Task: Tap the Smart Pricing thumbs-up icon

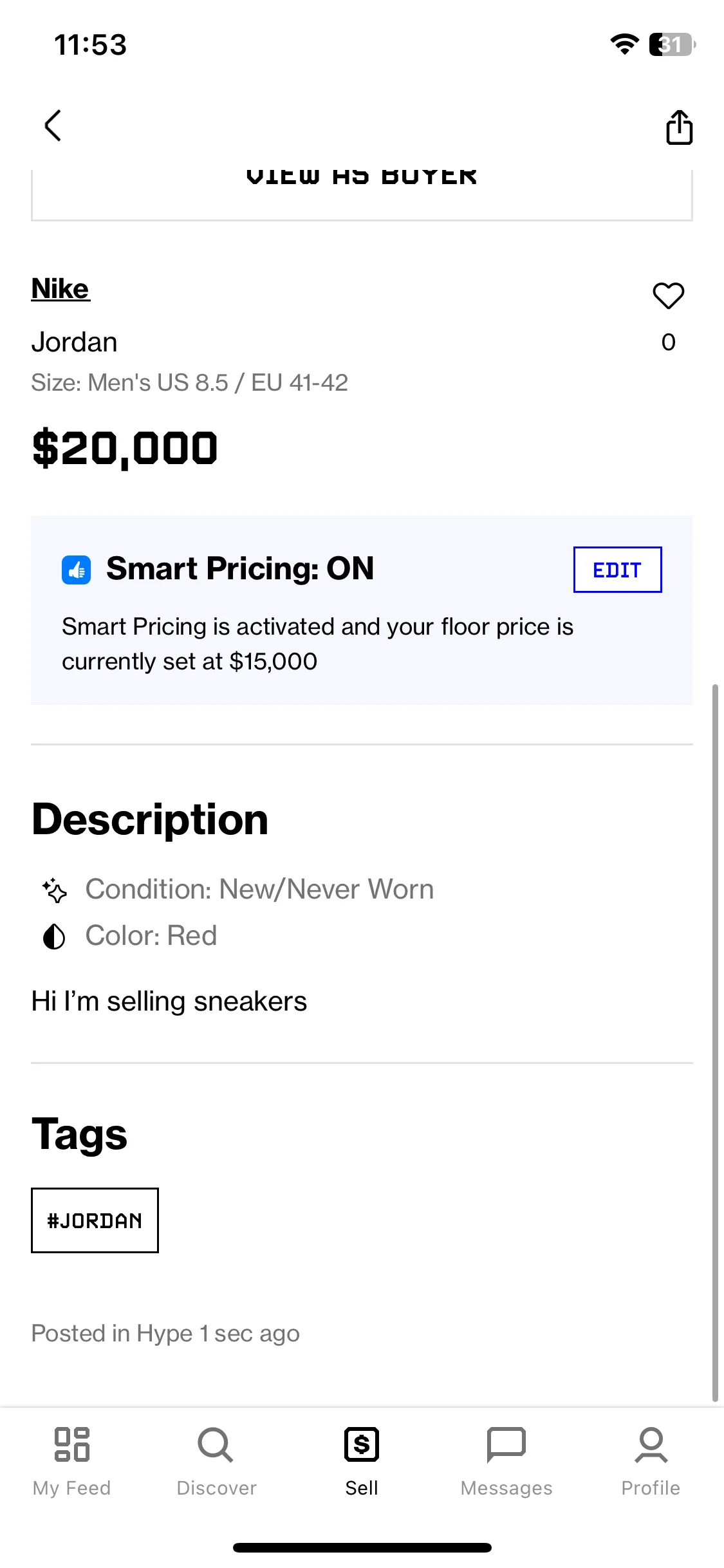Action: click(x=76, y=570)
